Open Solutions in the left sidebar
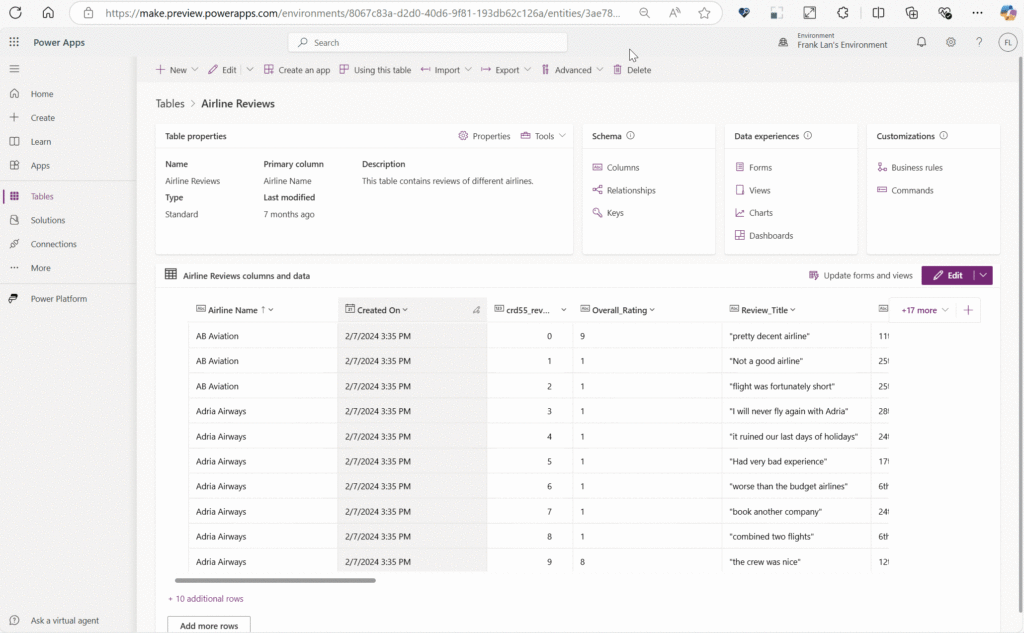Image resolution: width=1024 pixels, height=633 pixels. 47,220
